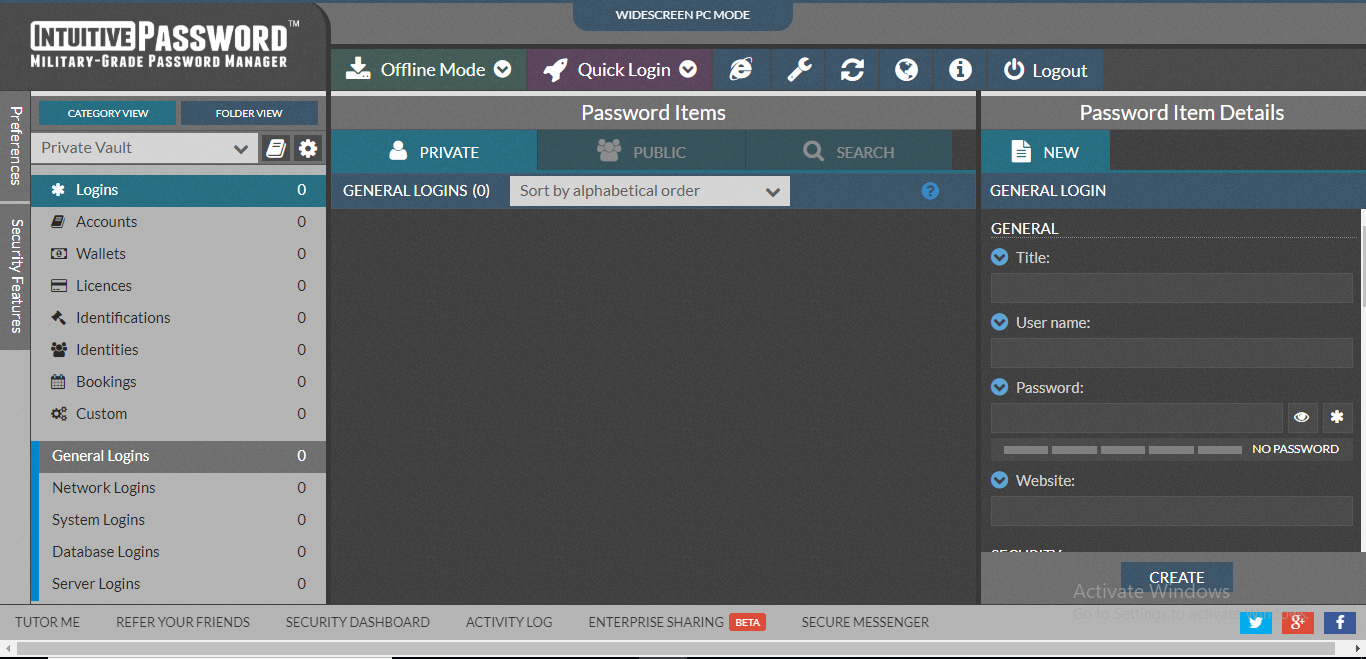Select the Licences category
Screen dimensions: 1366x659
click(x=179, y=286)
